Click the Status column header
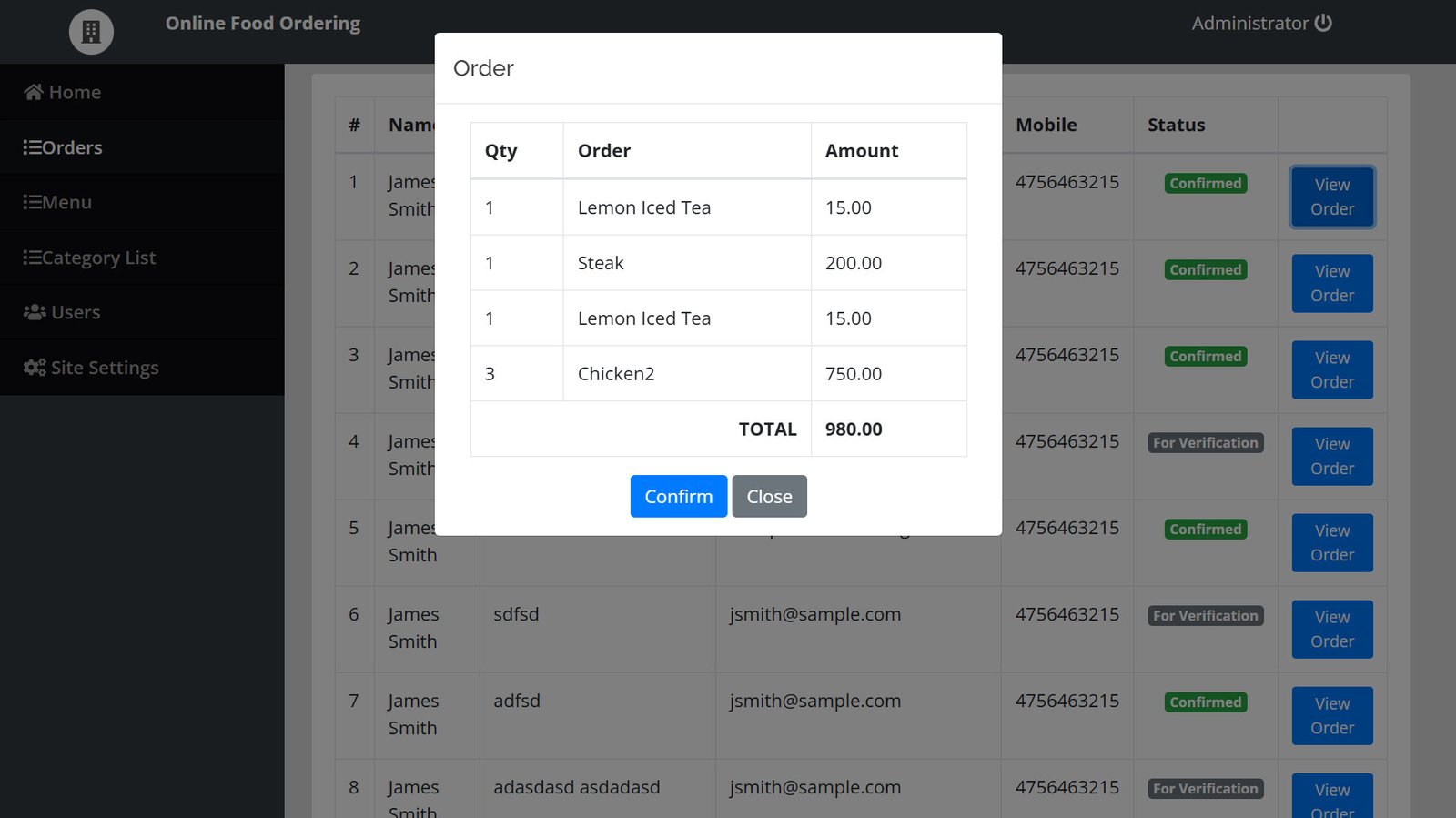 (1176, 125)
